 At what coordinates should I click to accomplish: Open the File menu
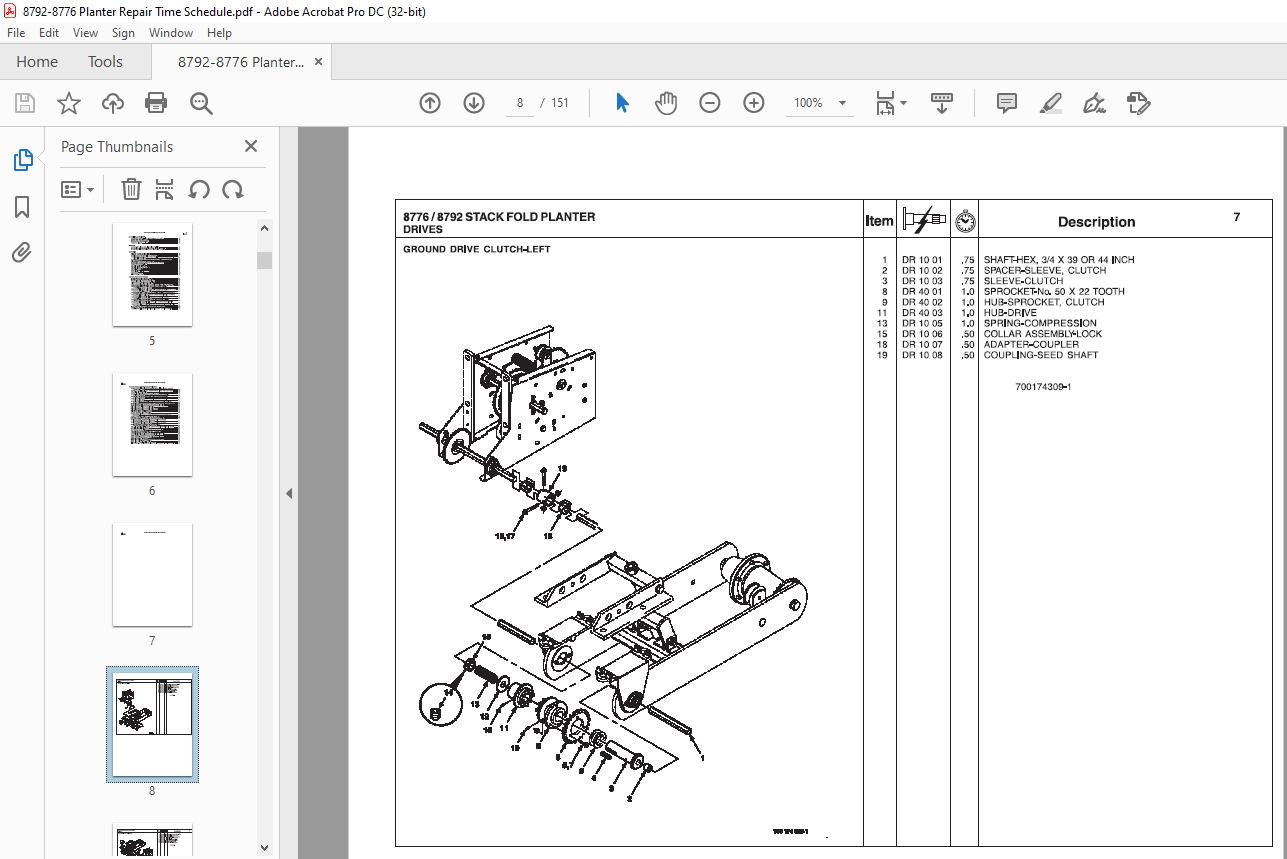point(17,33)
